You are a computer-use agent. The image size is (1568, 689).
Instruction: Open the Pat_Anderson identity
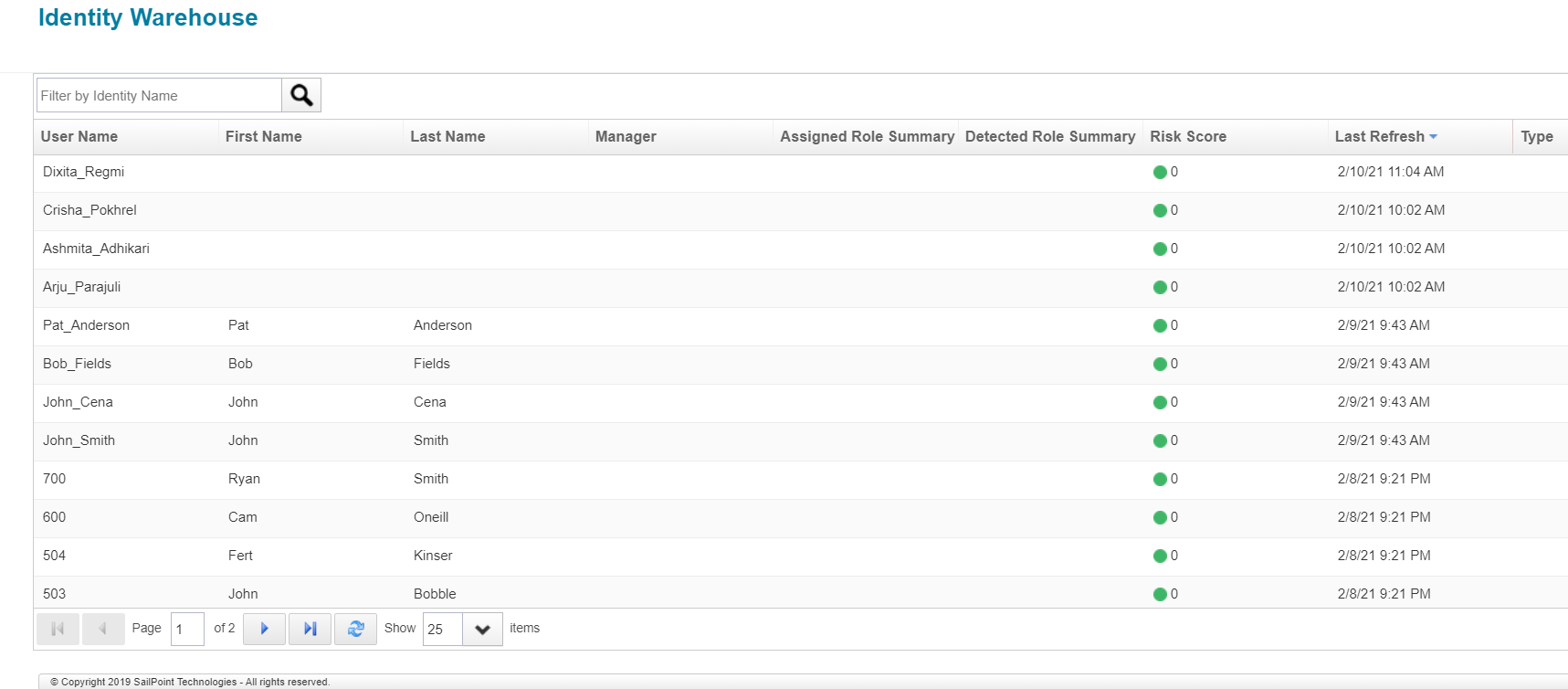coord(86,325)
